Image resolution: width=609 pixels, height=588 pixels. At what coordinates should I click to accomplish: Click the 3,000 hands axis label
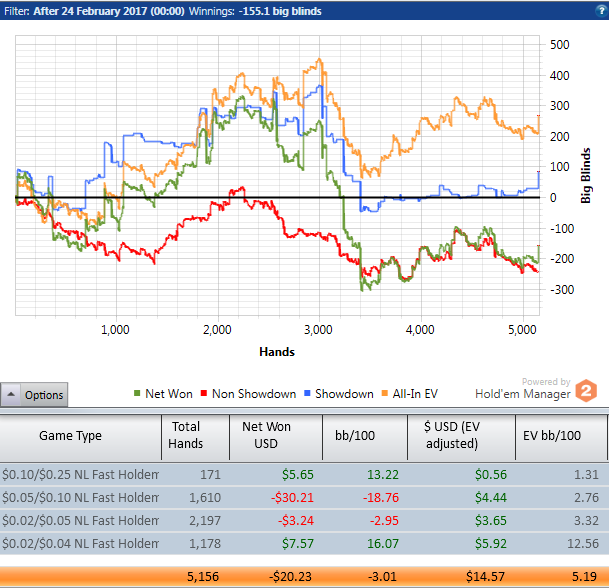pyautogui.click(x=318, y=330)
